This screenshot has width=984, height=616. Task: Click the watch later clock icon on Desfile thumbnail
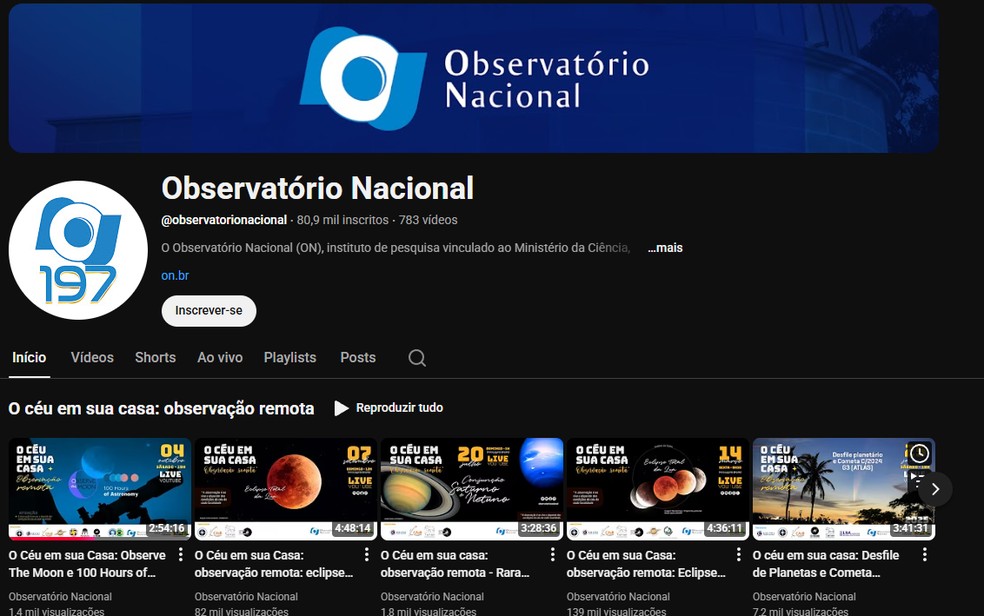[919, 454]
